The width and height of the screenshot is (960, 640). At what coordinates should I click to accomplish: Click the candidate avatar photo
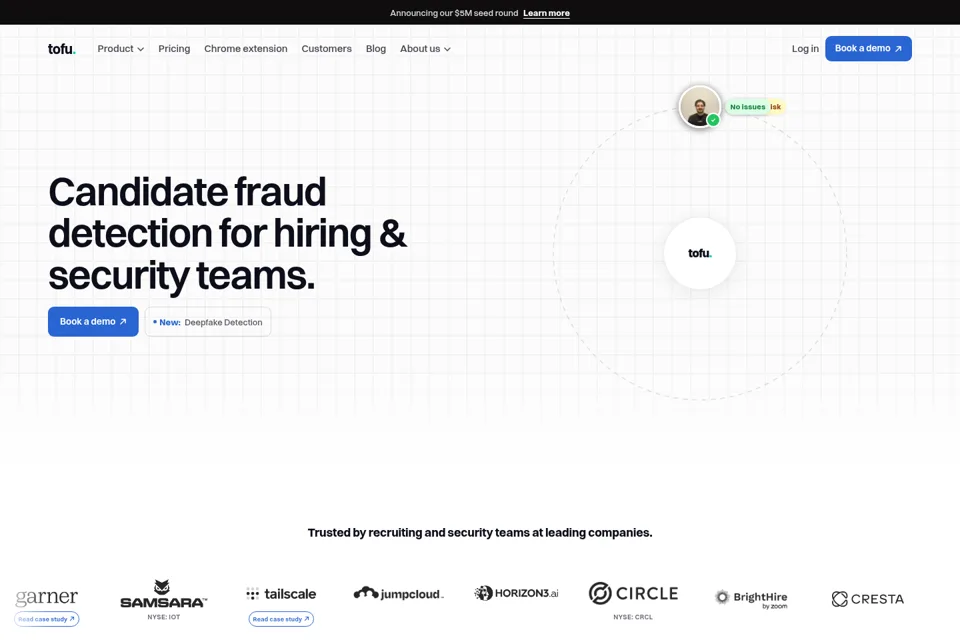(x=700, y=107)
